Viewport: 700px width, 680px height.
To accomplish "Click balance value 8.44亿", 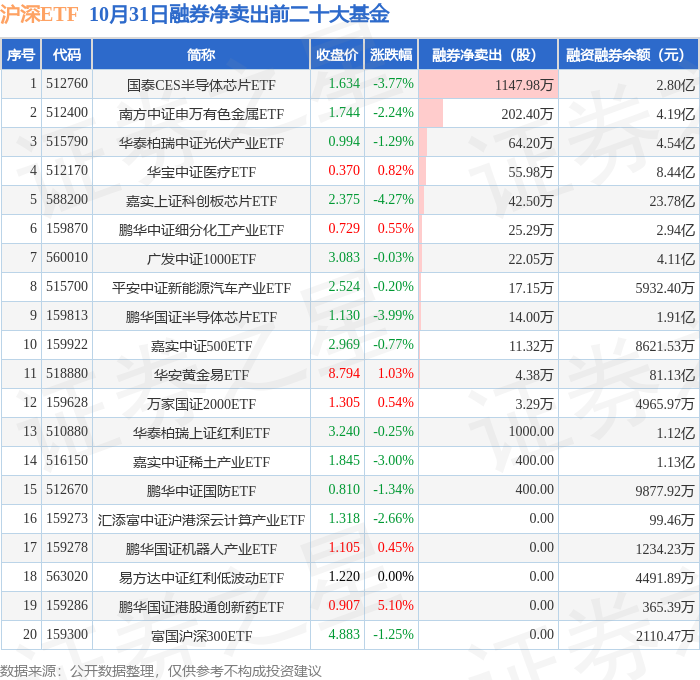I will (675, 171).
